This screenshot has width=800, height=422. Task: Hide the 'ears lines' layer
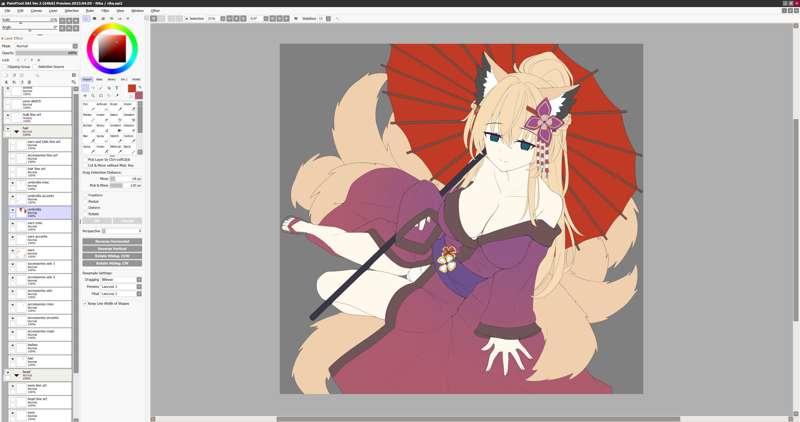[12, 223]
